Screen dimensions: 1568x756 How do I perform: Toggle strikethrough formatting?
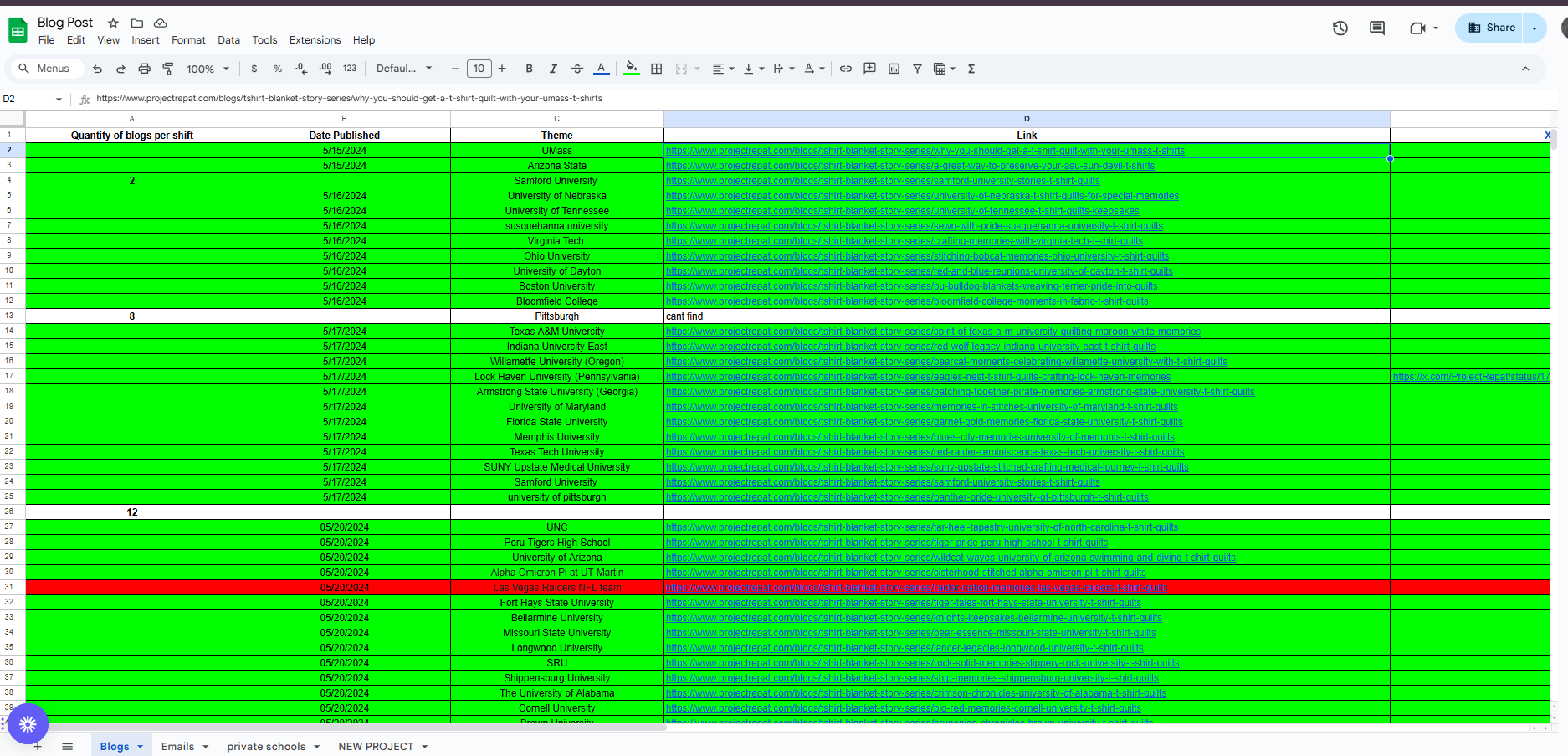[577, 69]
